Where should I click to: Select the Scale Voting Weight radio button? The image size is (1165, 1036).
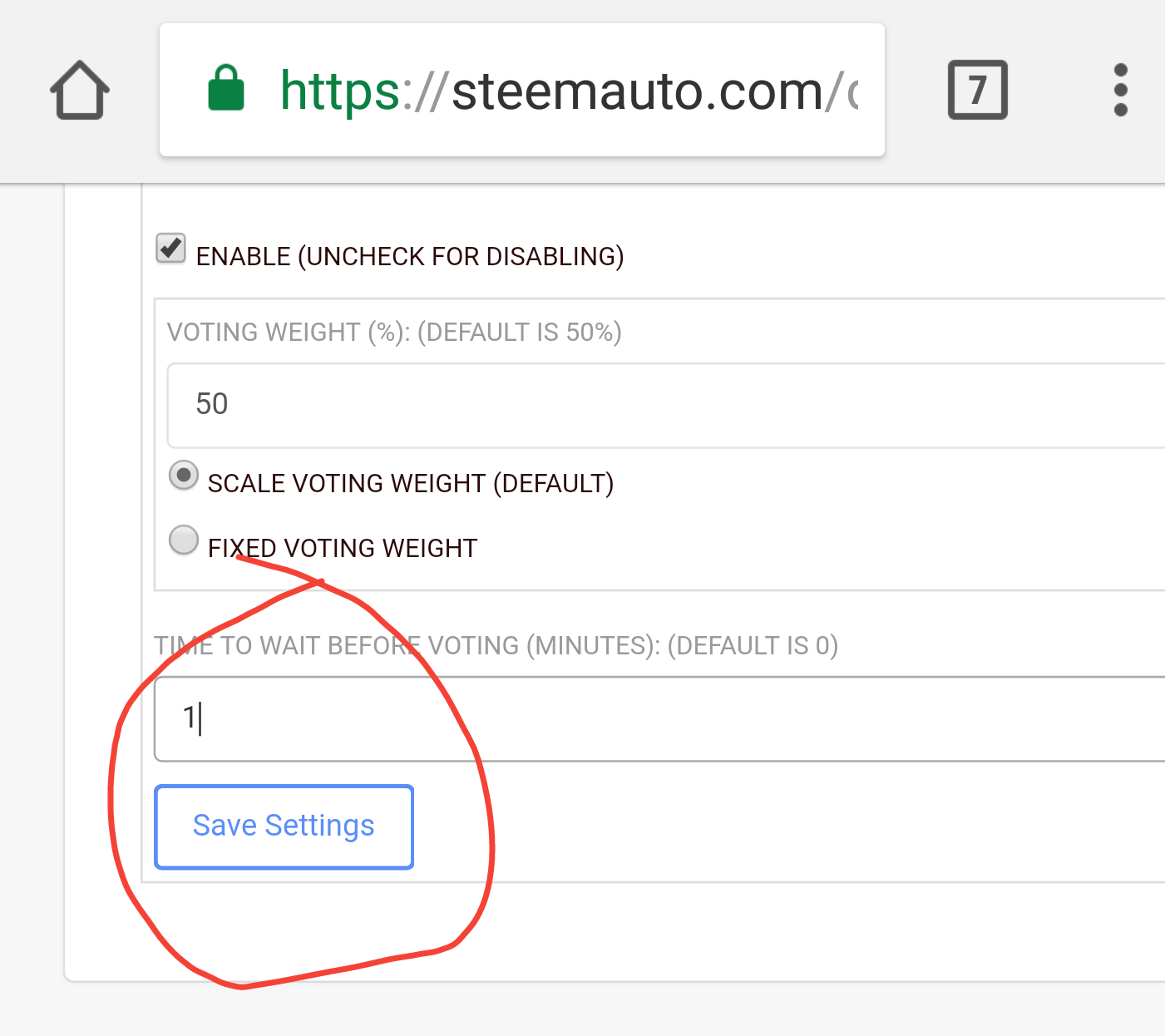(x=184, y=476)
